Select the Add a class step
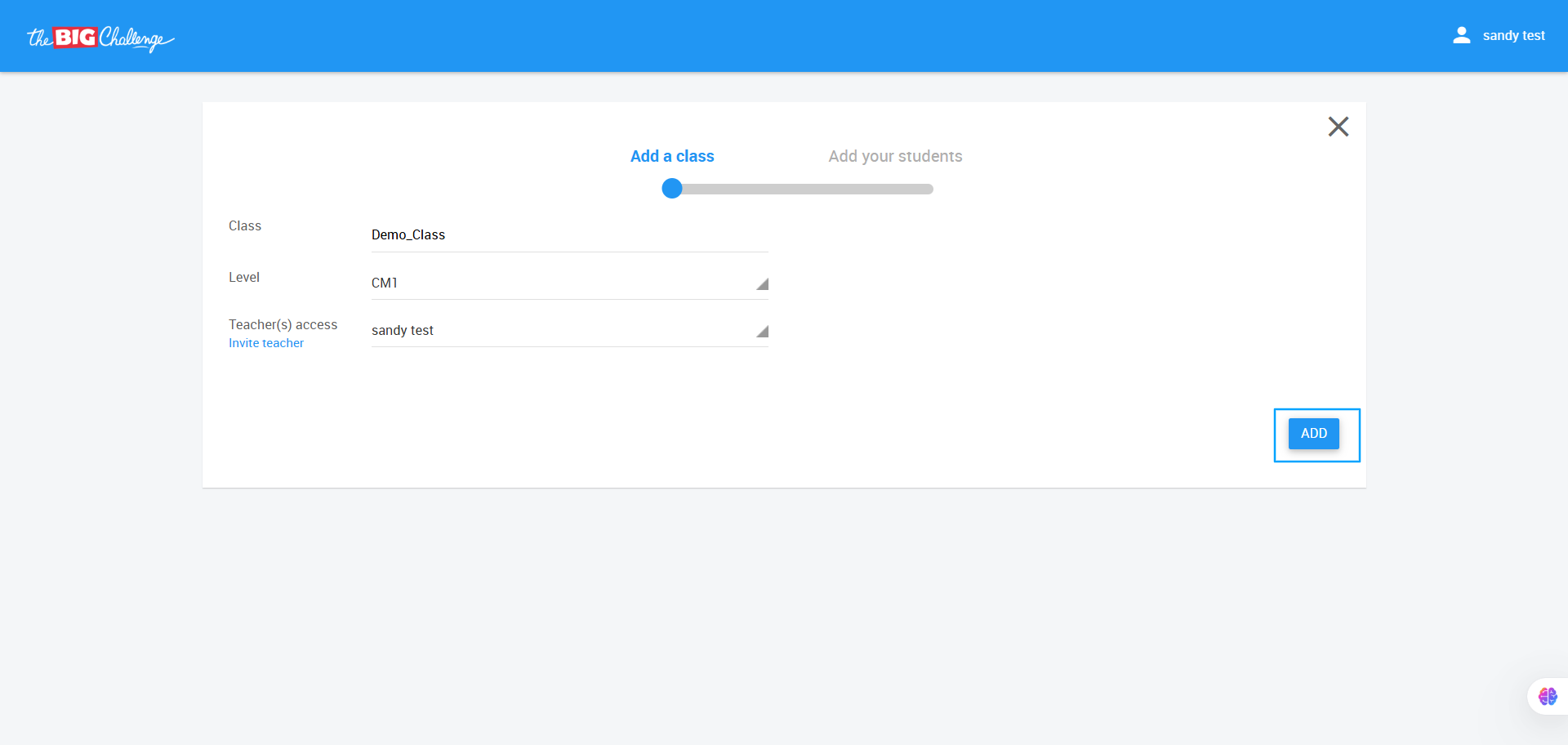This screenshot has height=745, width=1568. coord(672,156)
